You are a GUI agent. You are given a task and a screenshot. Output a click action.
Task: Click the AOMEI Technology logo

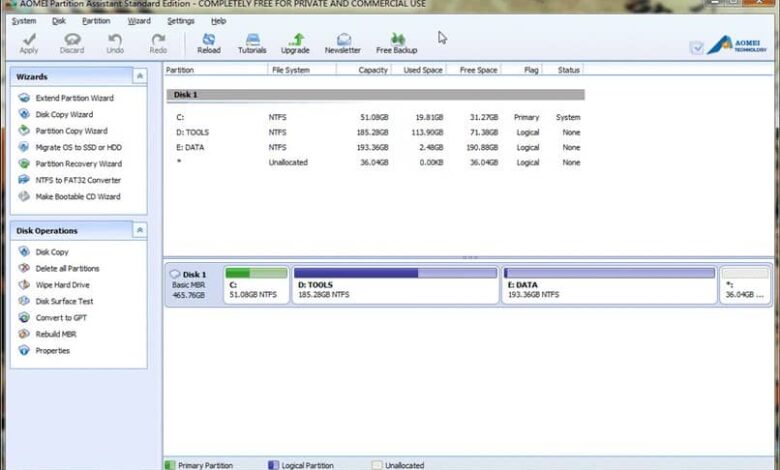coord(737,45)
